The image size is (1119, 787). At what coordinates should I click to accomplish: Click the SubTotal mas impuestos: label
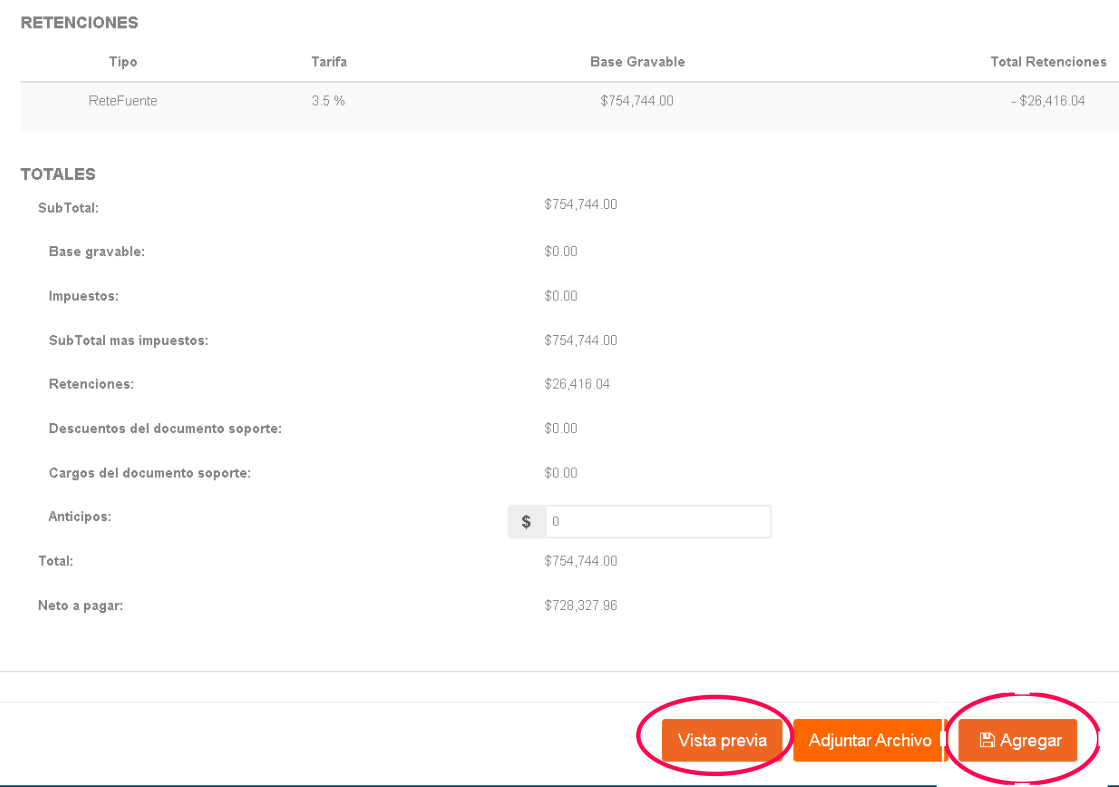(128, 340)
